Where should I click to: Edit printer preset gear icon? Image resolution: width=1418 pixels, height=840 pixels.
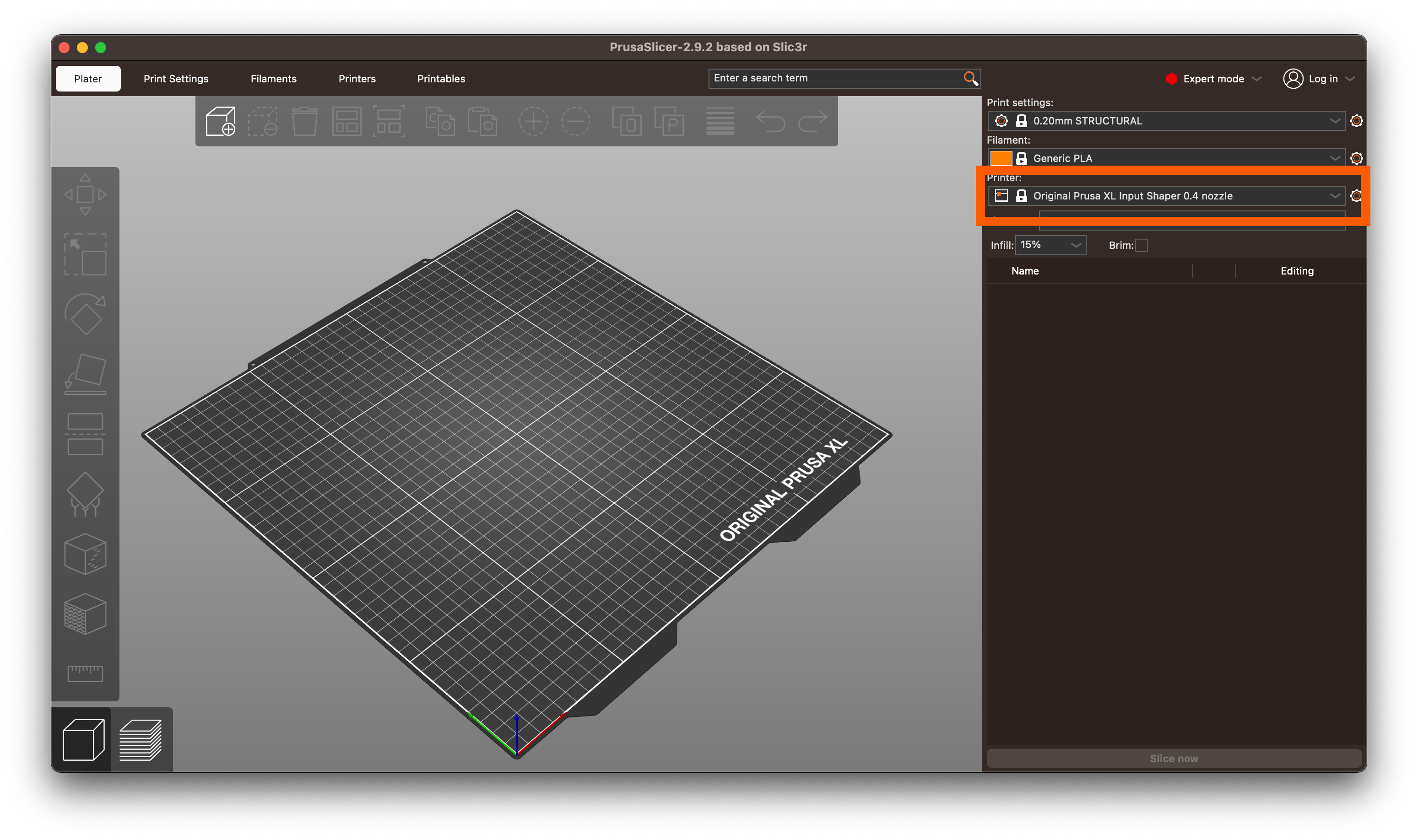click(1356, 196)
